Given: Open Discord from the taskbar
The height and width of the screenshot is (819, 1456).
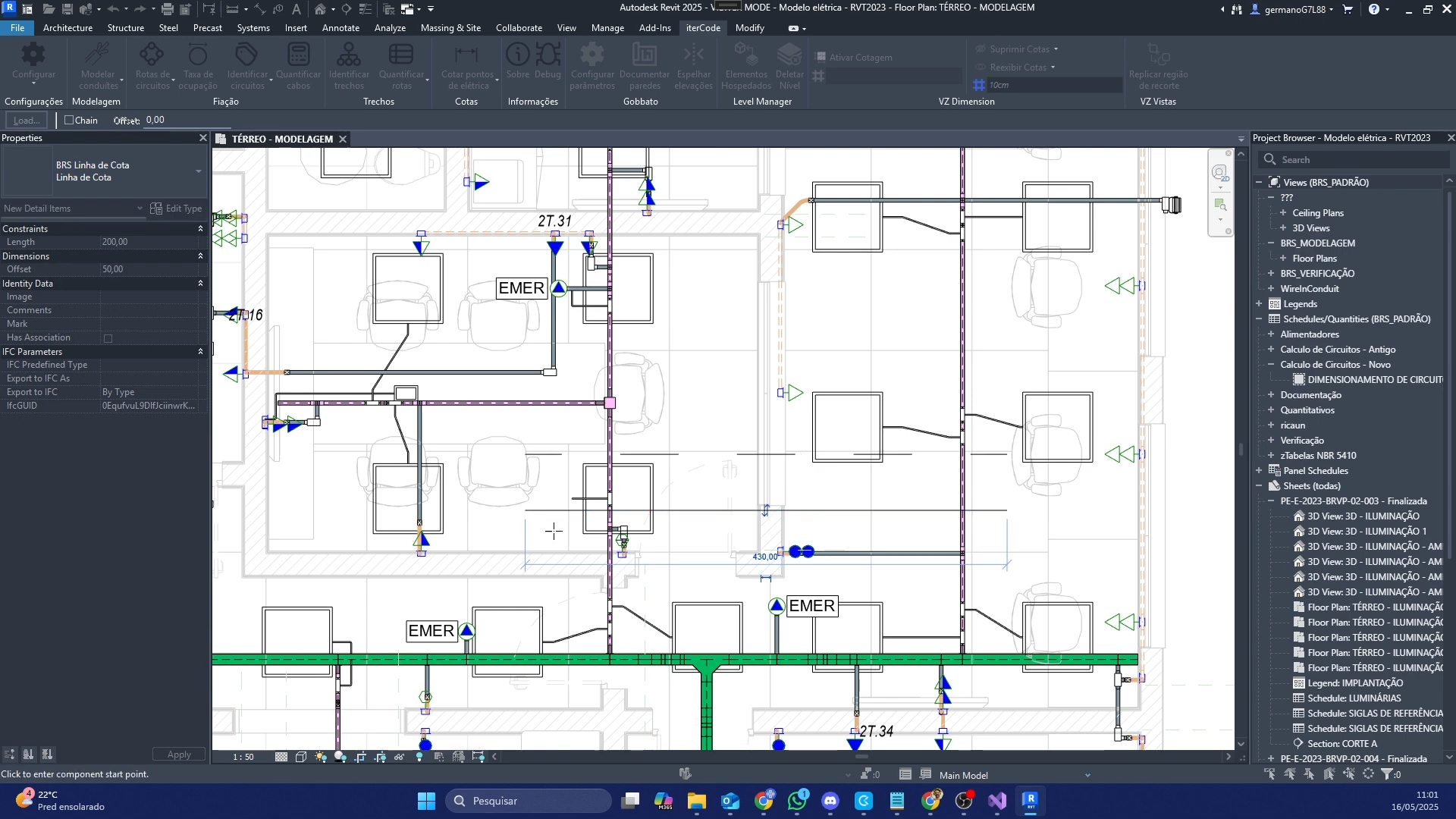Looking at the screenshot, I should coord(830,801).
